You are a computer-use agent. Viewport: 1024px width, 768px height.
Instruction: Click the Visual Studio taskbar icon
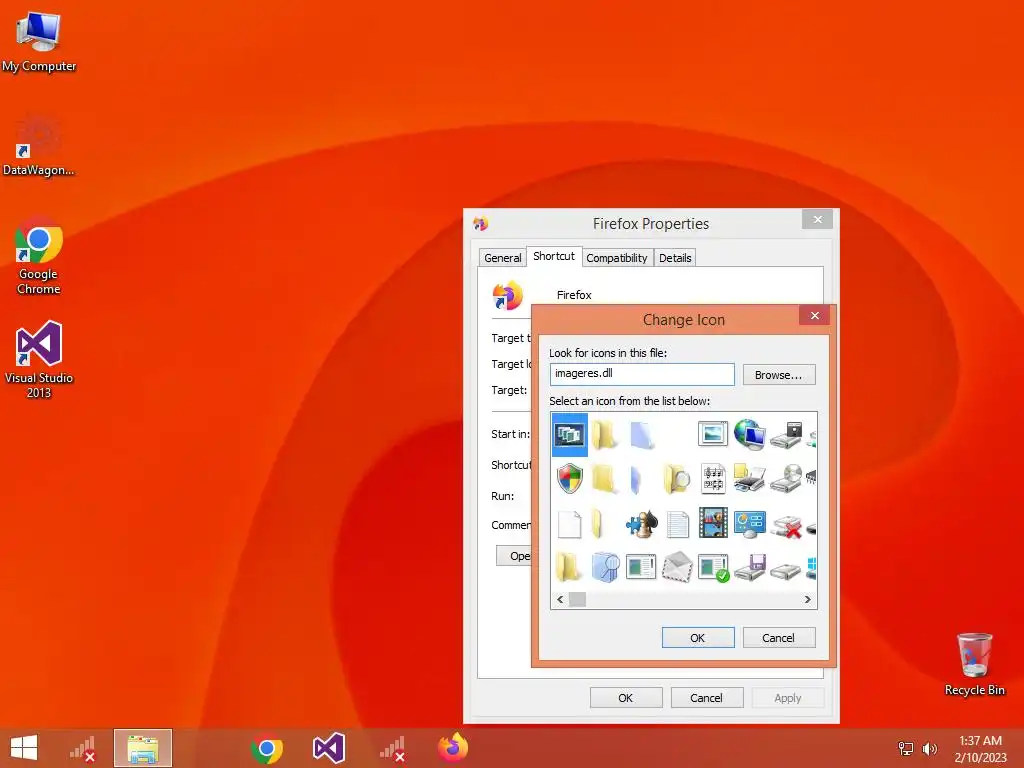pos(328,748)
